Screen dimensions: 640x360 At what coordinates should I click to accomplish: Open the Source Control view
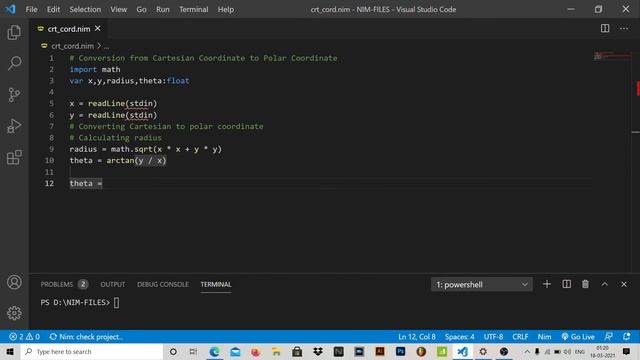click(14, 95)
